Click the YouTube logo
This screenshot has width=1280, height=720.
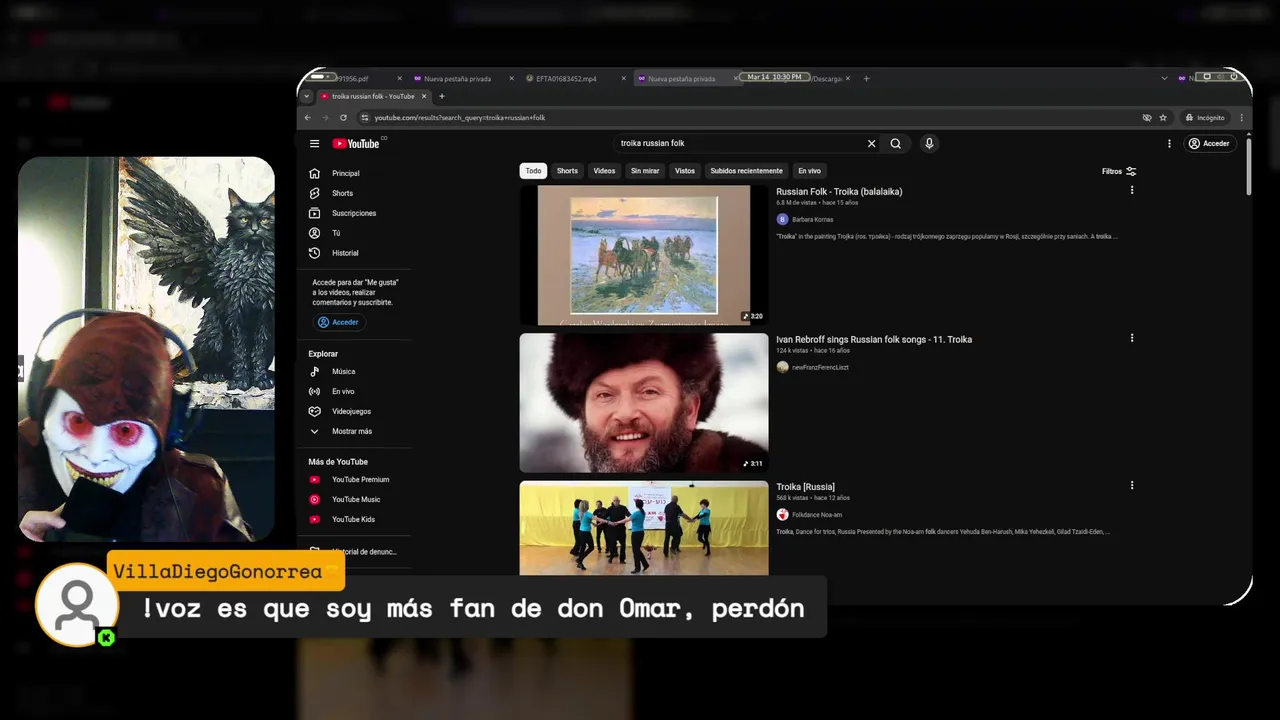click(x=356, y=143)
